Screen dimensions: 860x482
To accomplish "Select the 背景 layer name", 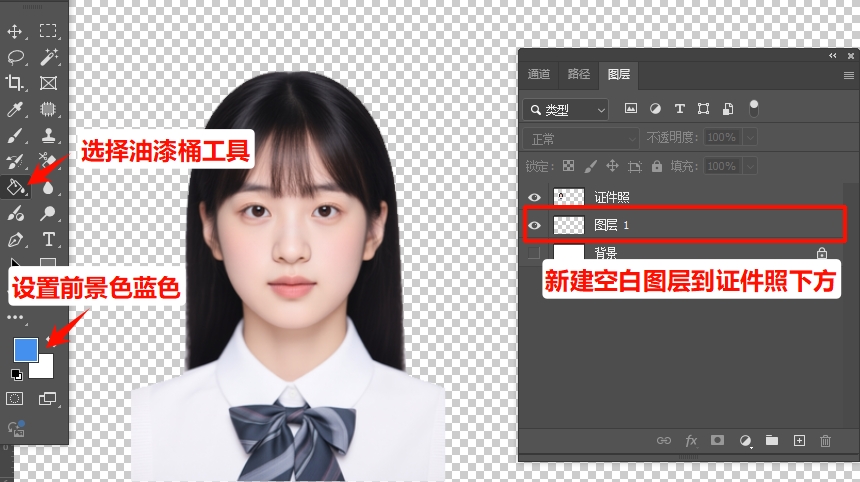I will click(x=606, y=253).
